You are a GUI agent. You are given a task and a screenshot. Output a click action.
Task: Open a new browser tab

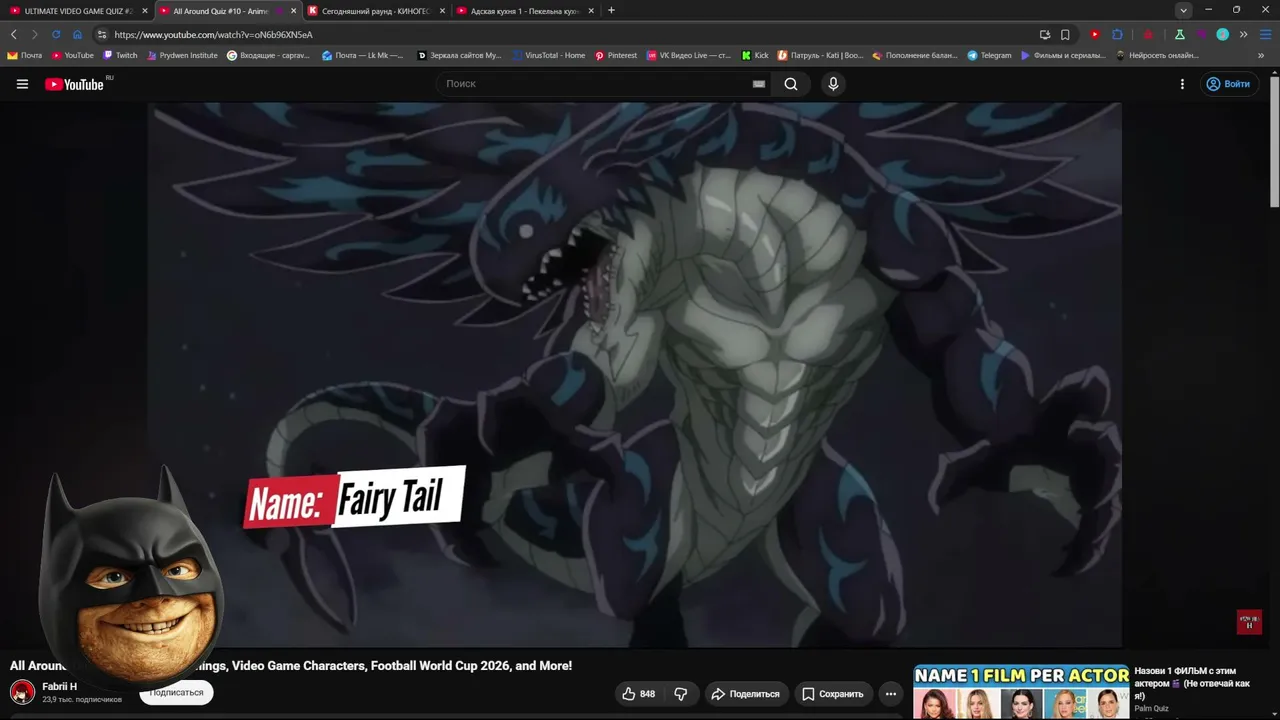pos(611,10)
